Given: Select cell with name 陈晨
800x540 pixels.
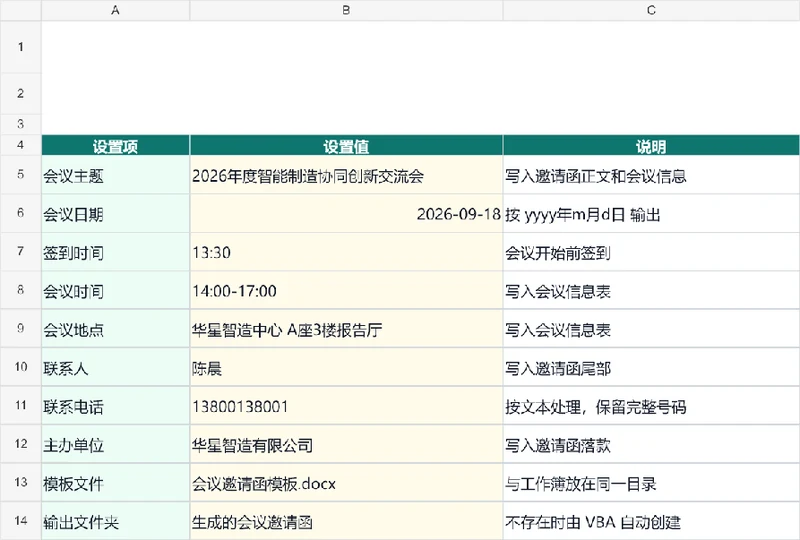Looking at the screenshot, I should (346, 367).
